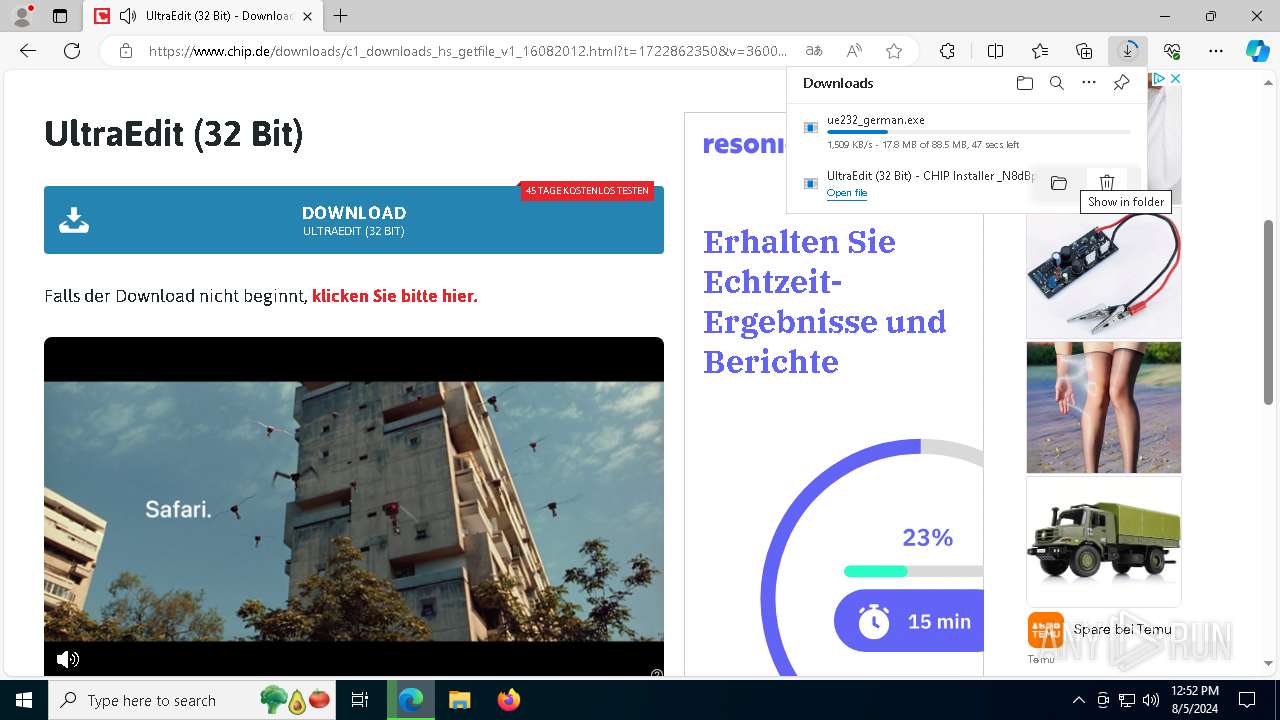The image size is (1280, 720).
Task: Open downloads folder from Downloads panel
Action: 1024,83
